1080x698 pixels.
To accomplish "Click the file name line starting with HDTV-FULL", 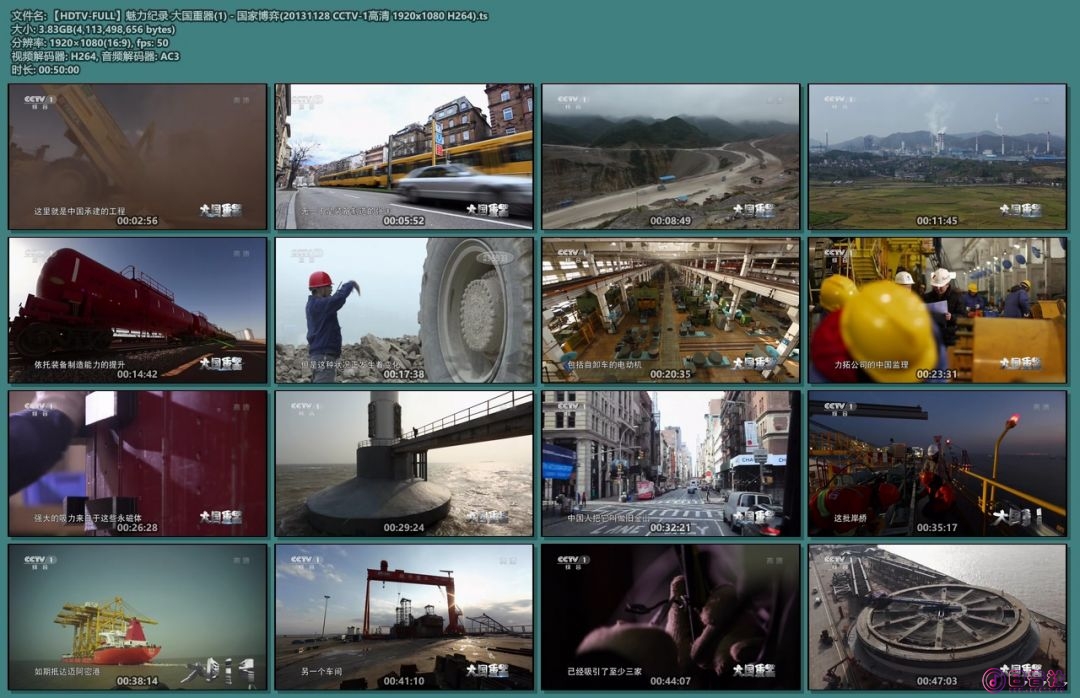I will pos(249,15).
